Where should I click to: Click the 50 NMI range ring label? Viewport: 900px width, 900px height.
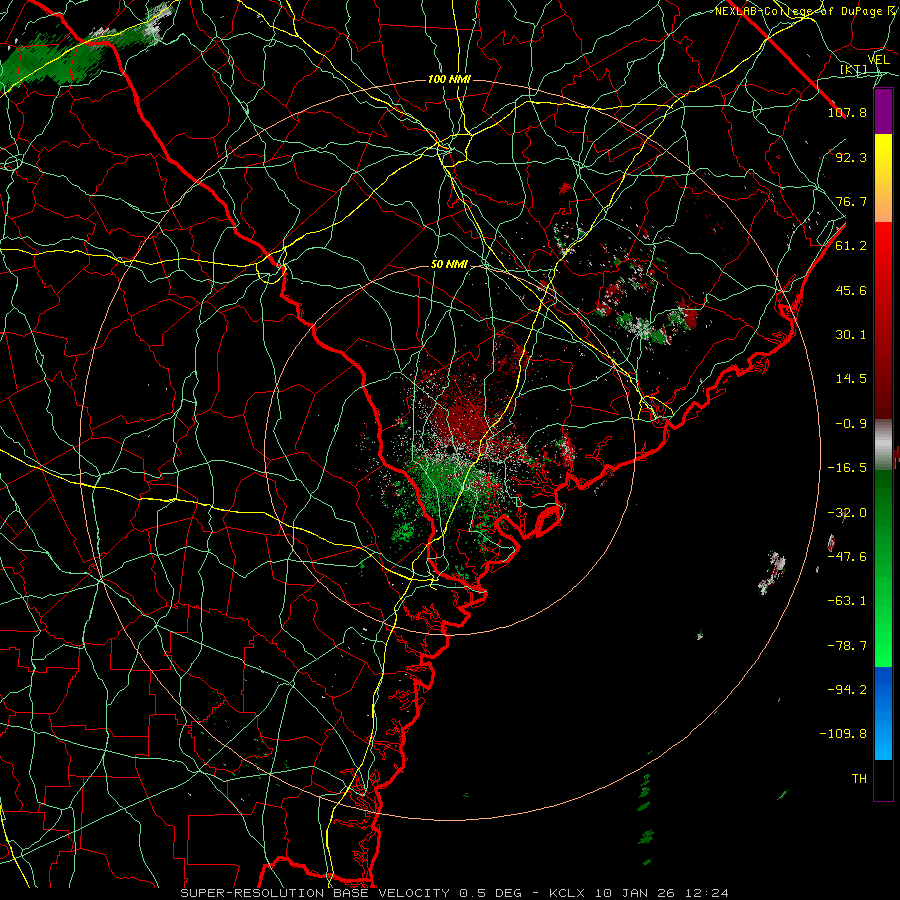449,265
